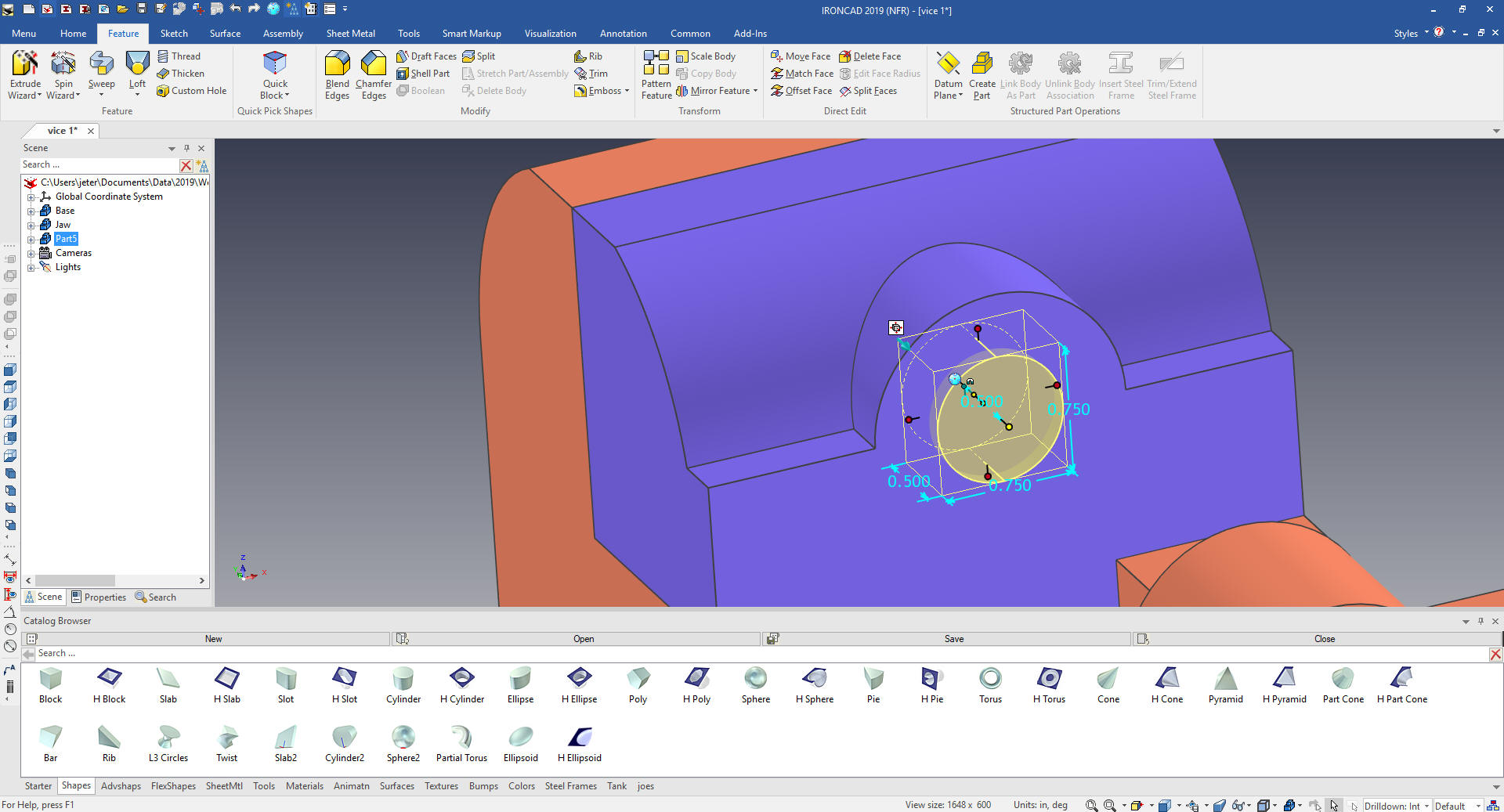Toggle Scene panel auto-hide pin
The width and height of the screenshot is (1504, 812).
pos(186,148)
